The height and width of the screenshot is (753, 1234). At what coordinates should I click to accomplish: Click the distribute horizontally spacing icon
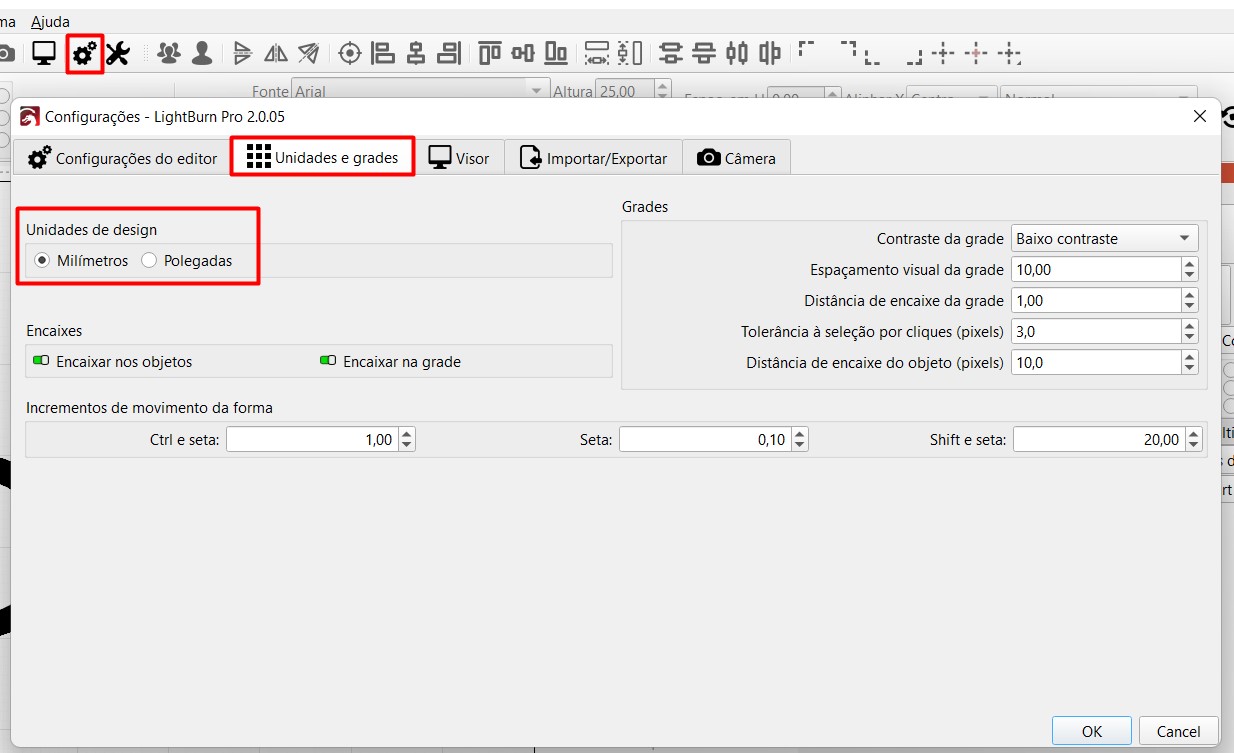coord(597,53)
